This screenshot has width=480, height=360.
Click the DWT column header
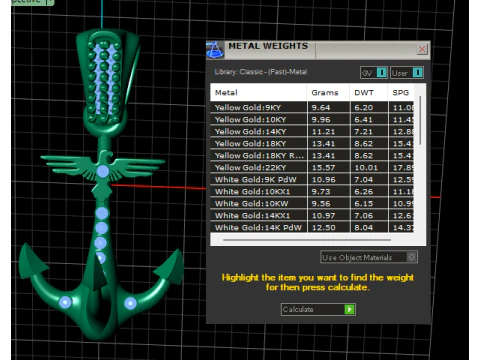coord(369,93)
